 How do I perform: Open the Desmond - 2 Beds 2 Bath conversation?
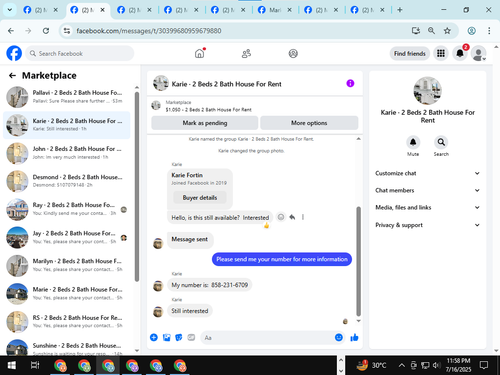tap(68, 181)
